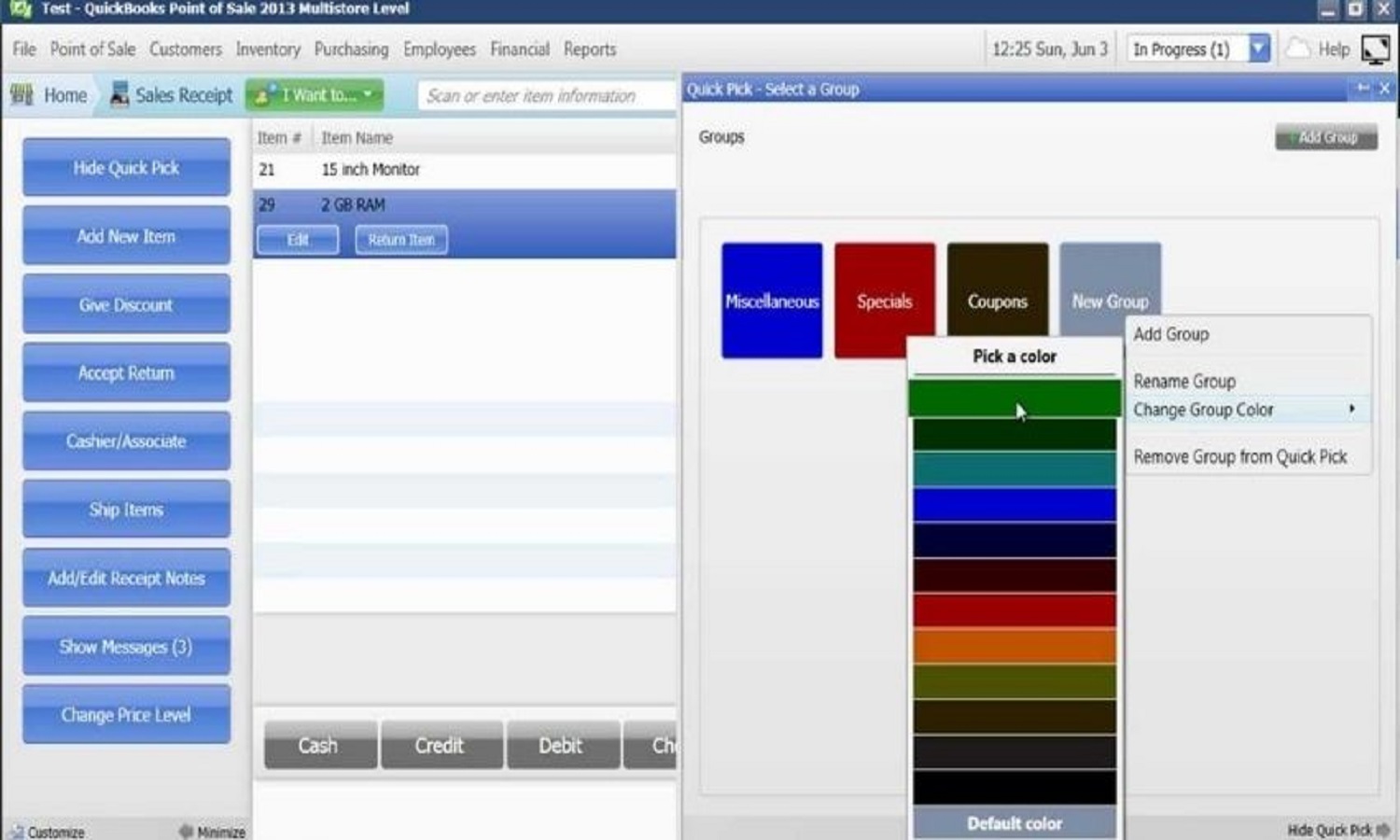Click the scan or enter item field
Screen dimensions: 1400x840
[x=544, y=94]
